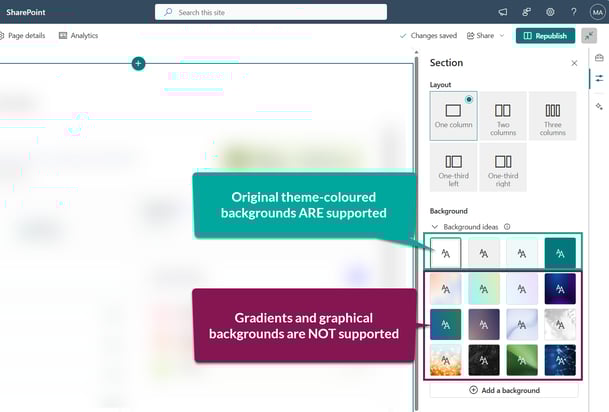Open the Page details menu item
Image resolution: width=609 pixels, height=412 pixels.
[x=22, y=36]
